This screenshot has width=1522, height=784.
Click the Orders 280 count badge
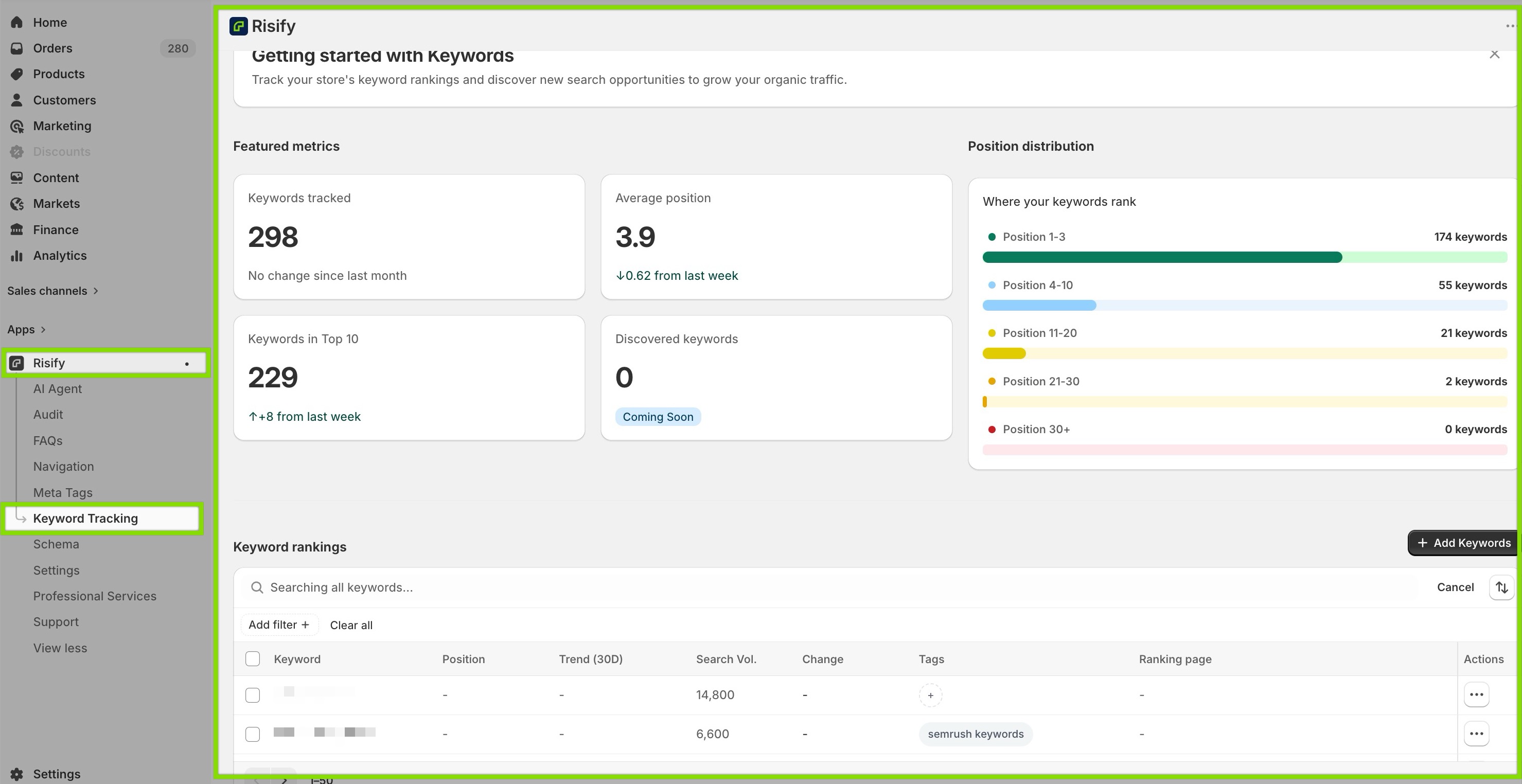click(177, 48)
